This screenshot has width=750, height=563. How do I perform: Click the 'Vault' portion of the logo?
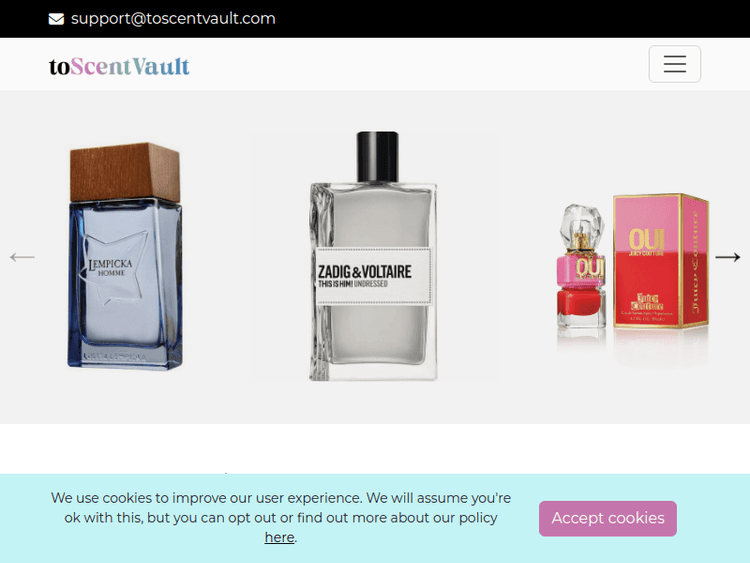[161, 66]
